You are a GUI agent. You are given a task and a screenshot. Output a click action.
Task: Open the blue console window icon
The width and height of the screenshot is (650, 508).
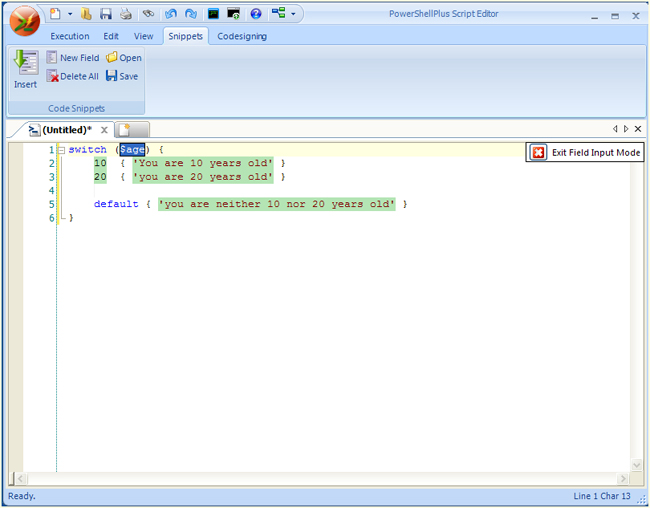[213, 14]
